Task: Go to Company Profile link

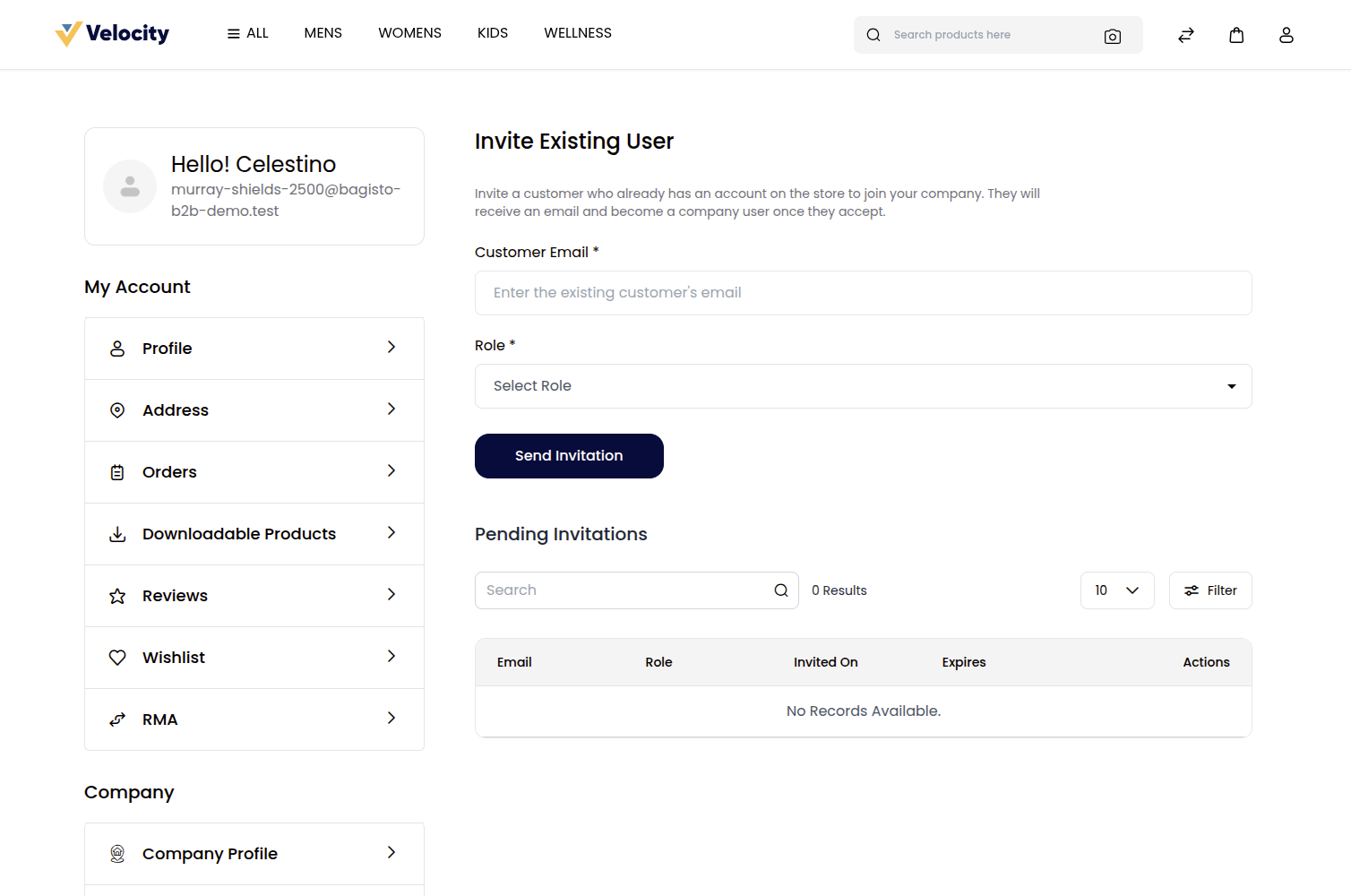Action: 254,854
